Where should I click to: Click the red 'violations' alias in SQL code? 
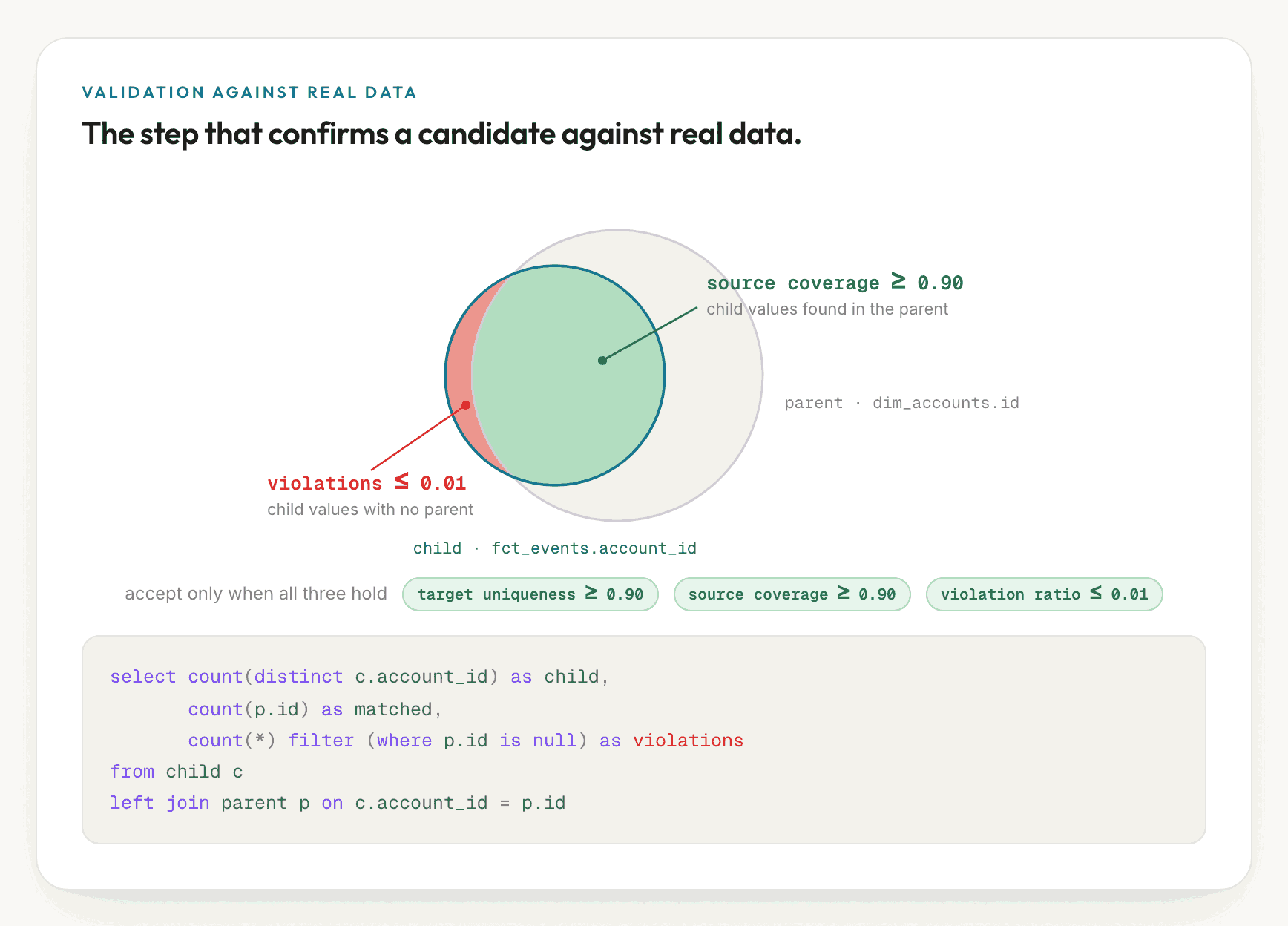click(x=688, y=741)
